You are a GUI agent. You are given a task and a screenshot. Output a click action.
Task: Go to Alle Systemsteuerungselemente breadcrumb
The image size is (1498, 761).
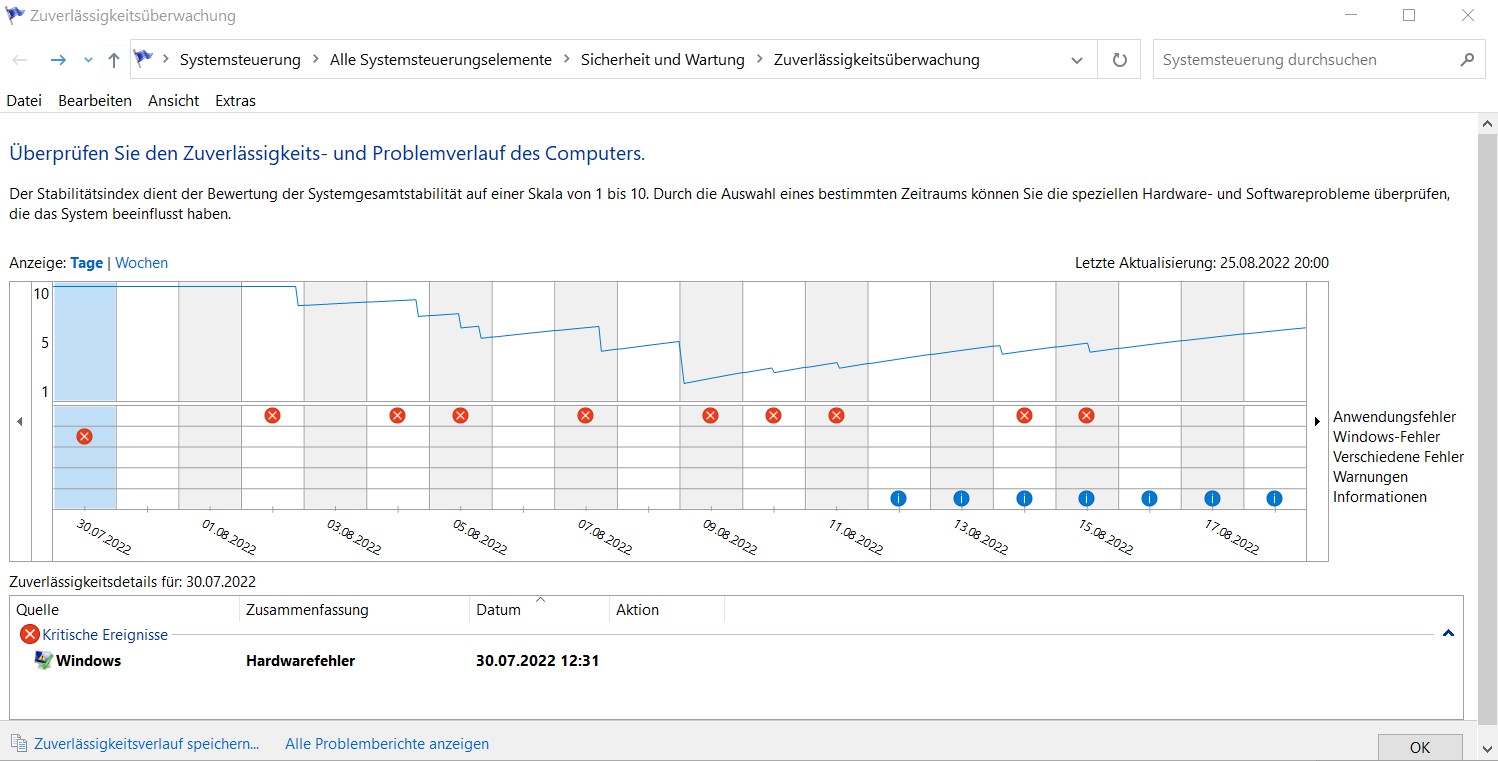[441, 60]
